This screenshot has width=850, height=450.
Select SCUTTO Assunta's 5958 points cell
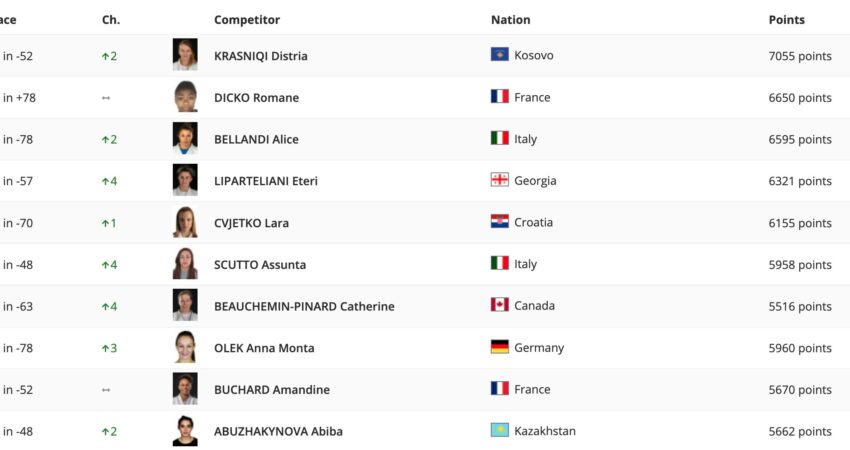tap(799, 265)
